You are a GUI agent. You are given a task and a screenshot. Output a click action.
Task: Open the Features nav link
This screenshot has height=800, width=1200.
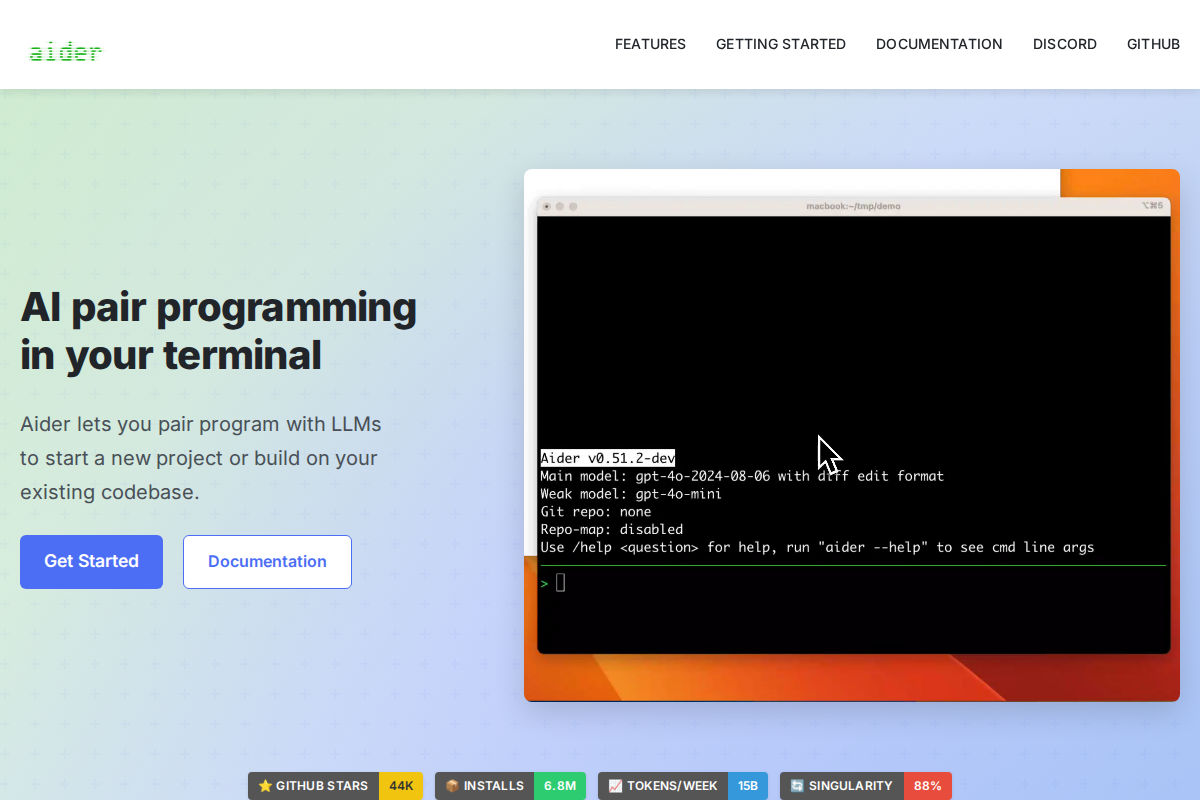click(x=650, y=44)
